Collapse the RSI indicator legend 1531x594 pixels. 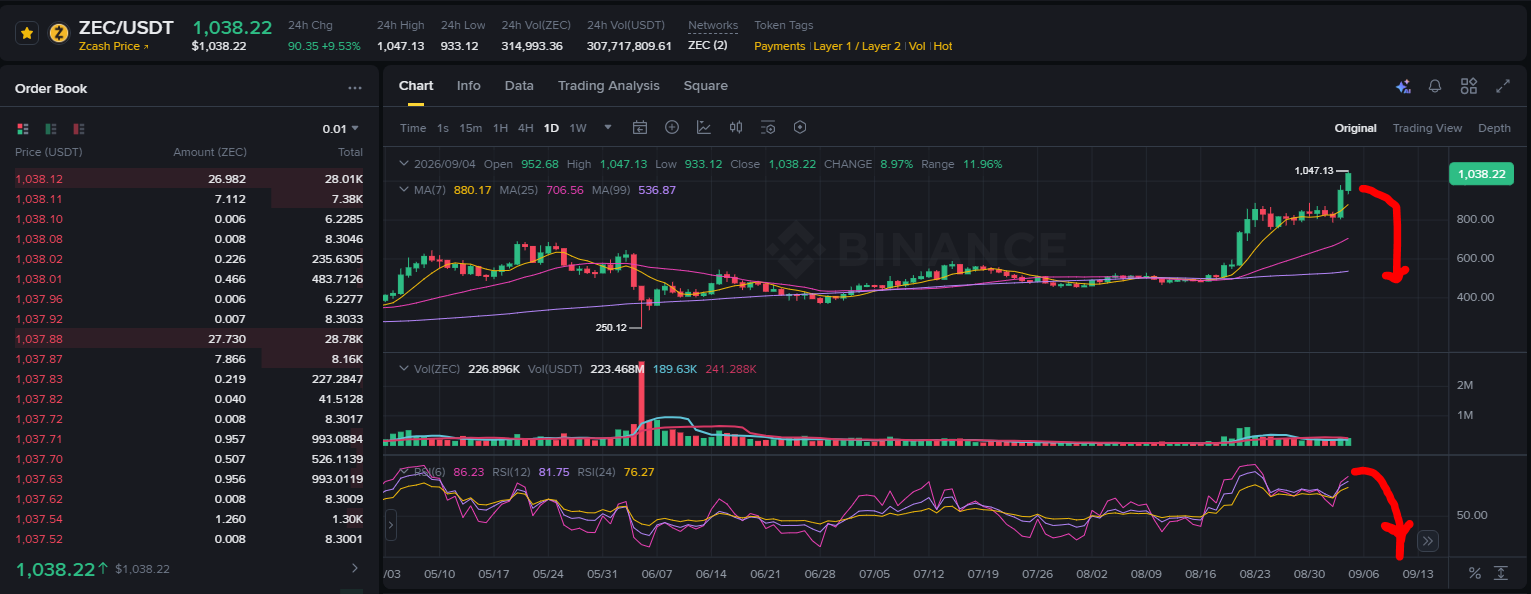point(404,472)
